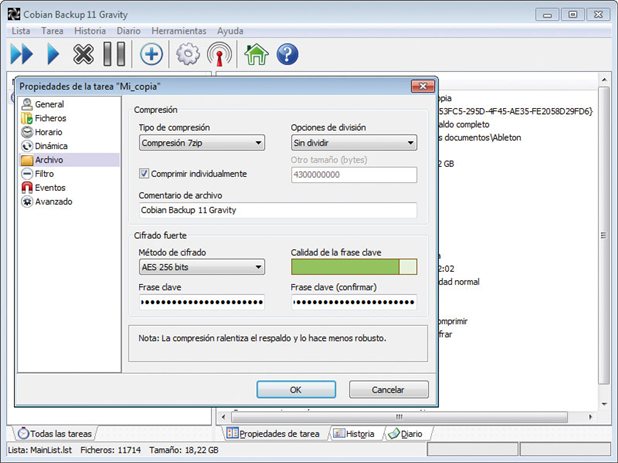This screenshot has width=618, height=463.
Task: Click the 'Ficheros: 11714' status text
Action: click(110, 450)
